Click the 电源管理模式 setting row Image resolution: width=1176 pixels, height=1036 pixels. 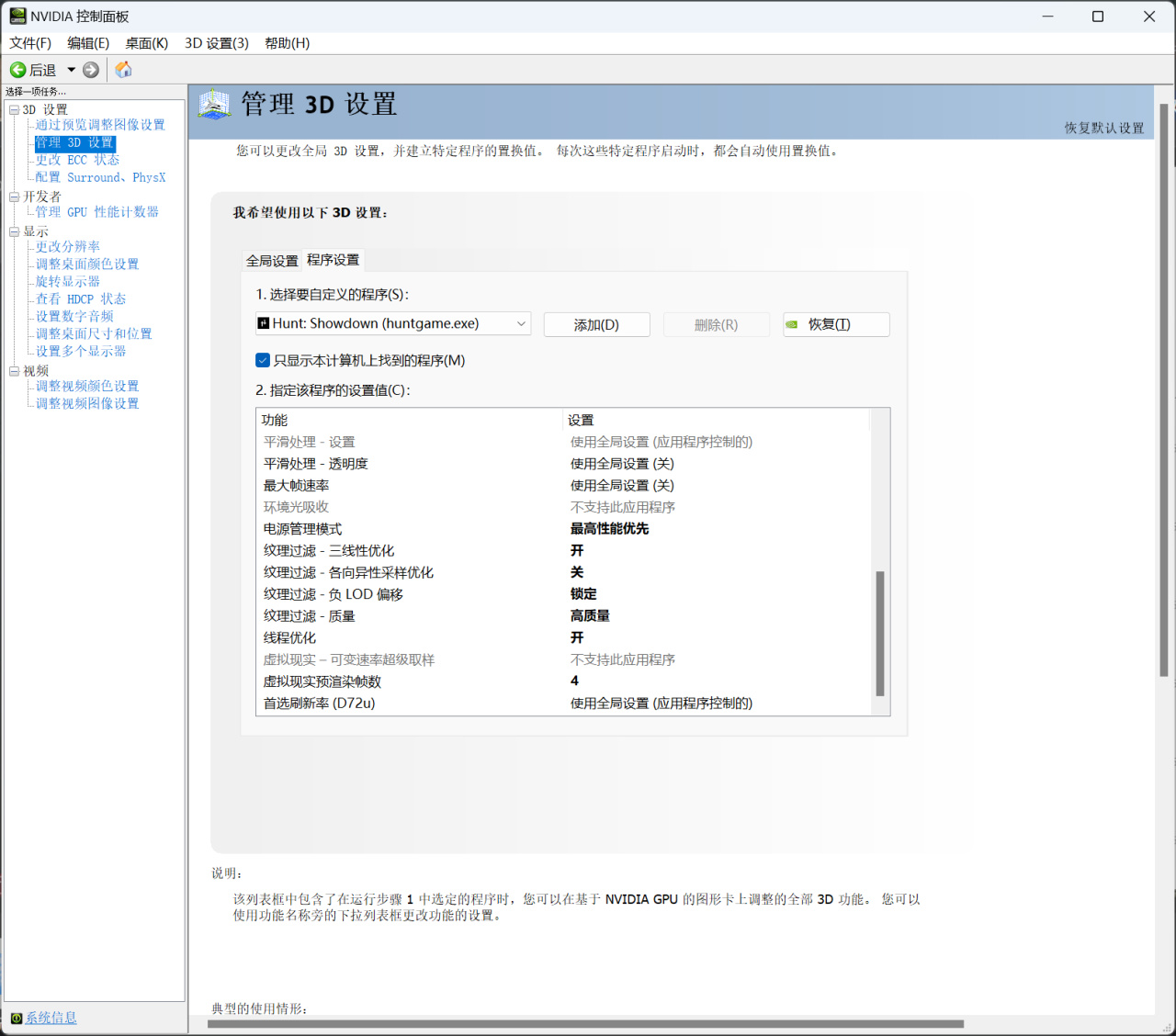(x=562, y=529)
